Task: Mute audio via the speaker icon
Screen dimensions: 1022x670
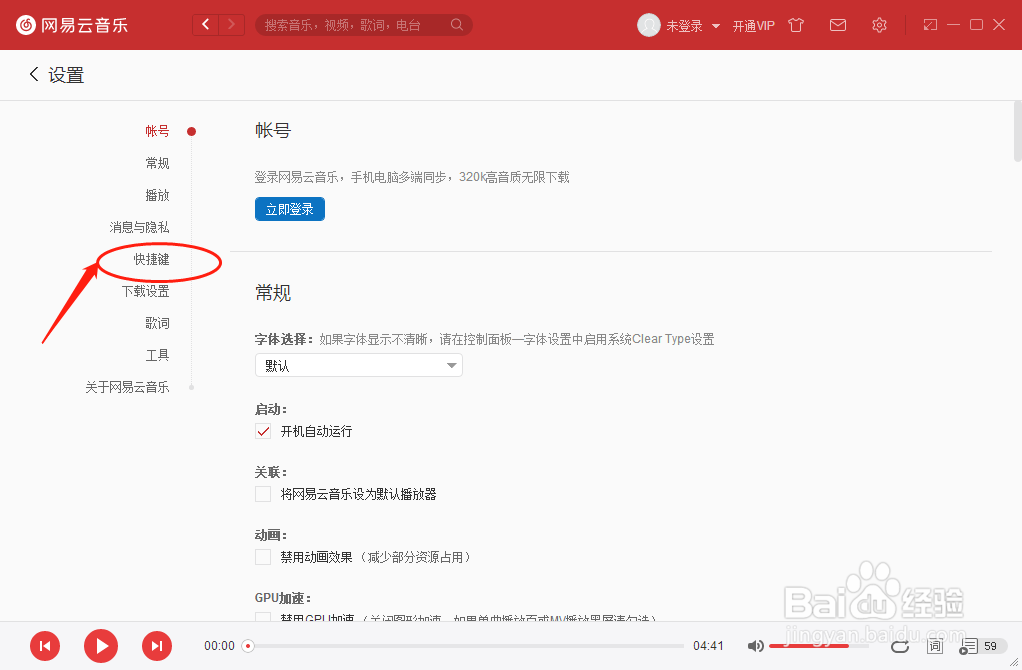Action: (x=756, y=646)
